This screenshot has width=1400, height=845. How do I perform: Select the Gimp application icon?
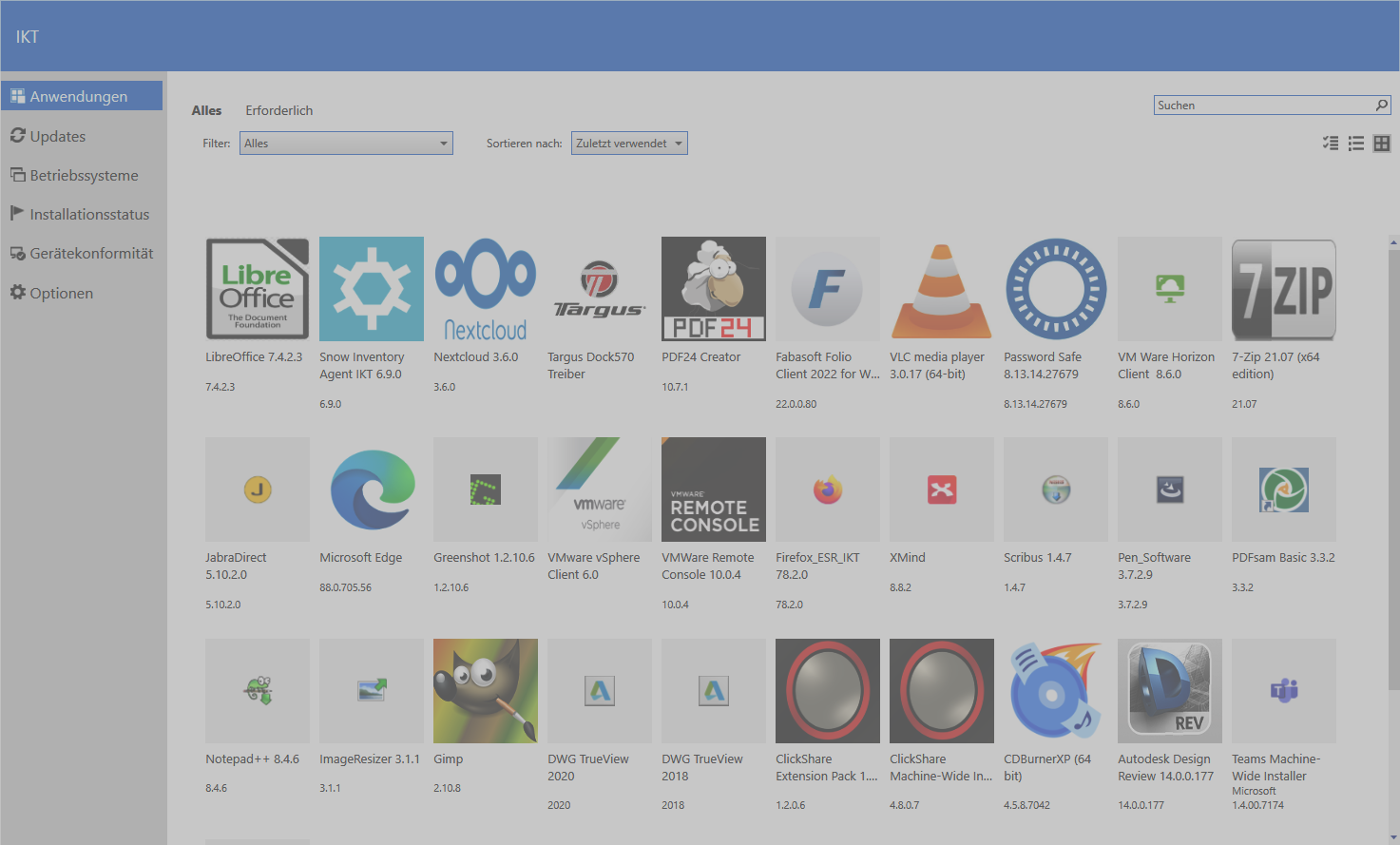(486, 691)
